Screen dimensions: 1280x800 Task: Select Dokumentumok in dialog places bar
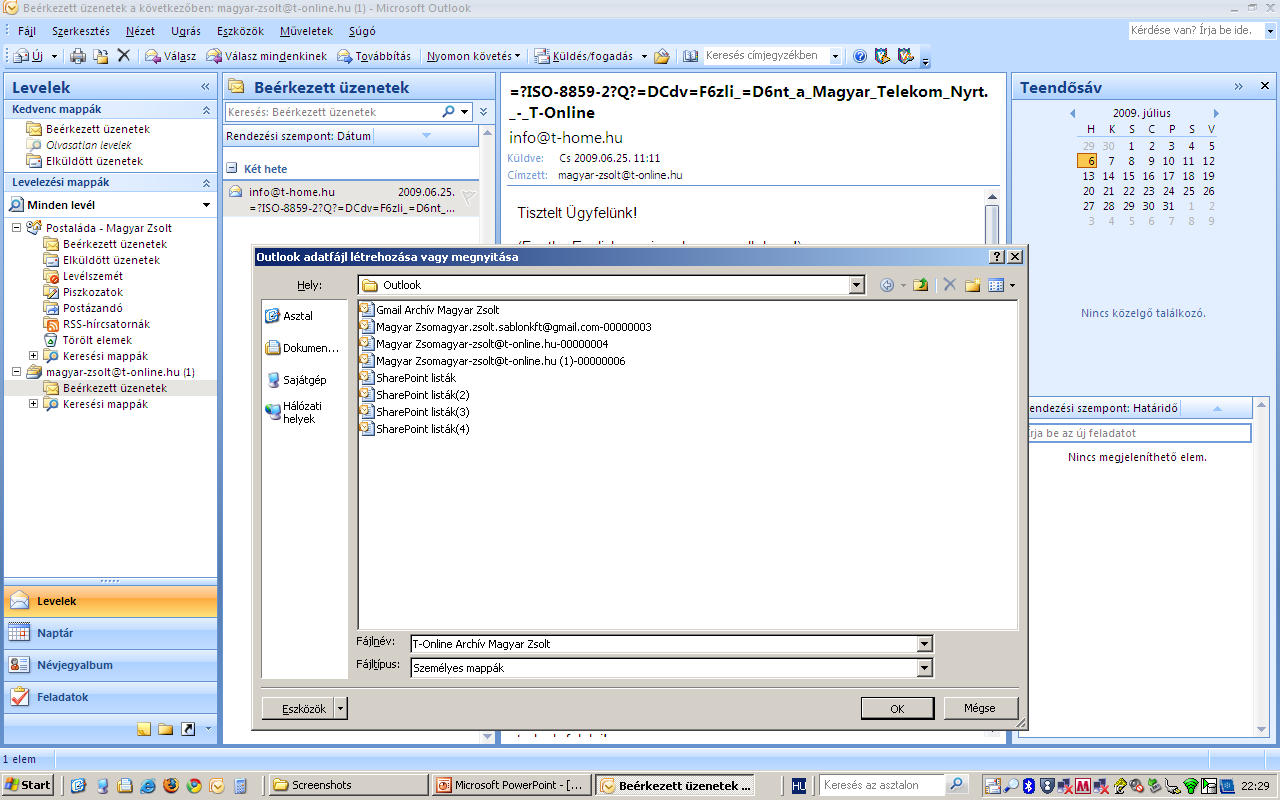pyautogui.click(x=303, y=348)
